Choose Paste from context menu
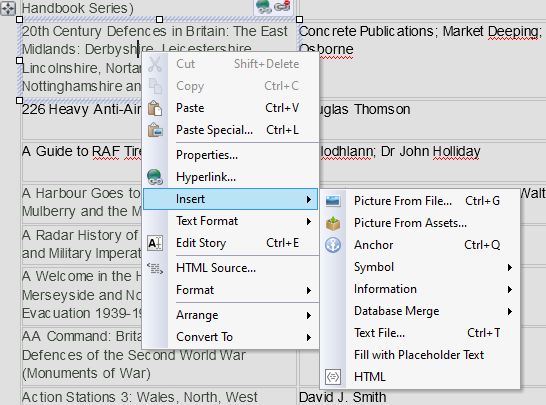546x405 pixels. tap(231, 108)
